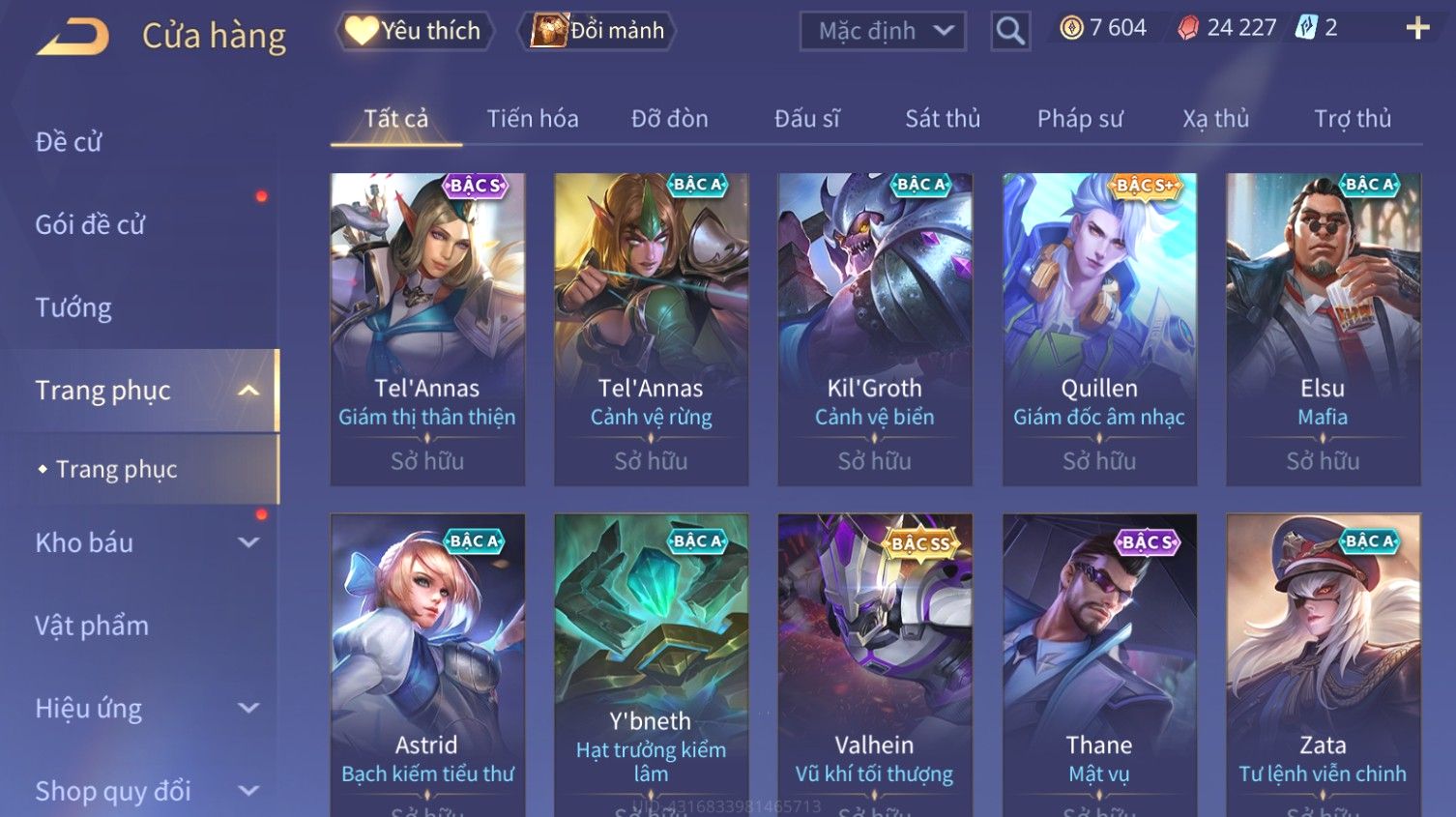Collapse the Trang phục sidebar section
This screenshot has width=1456, height=817.
pyautogui.click(x=248, y=391)
